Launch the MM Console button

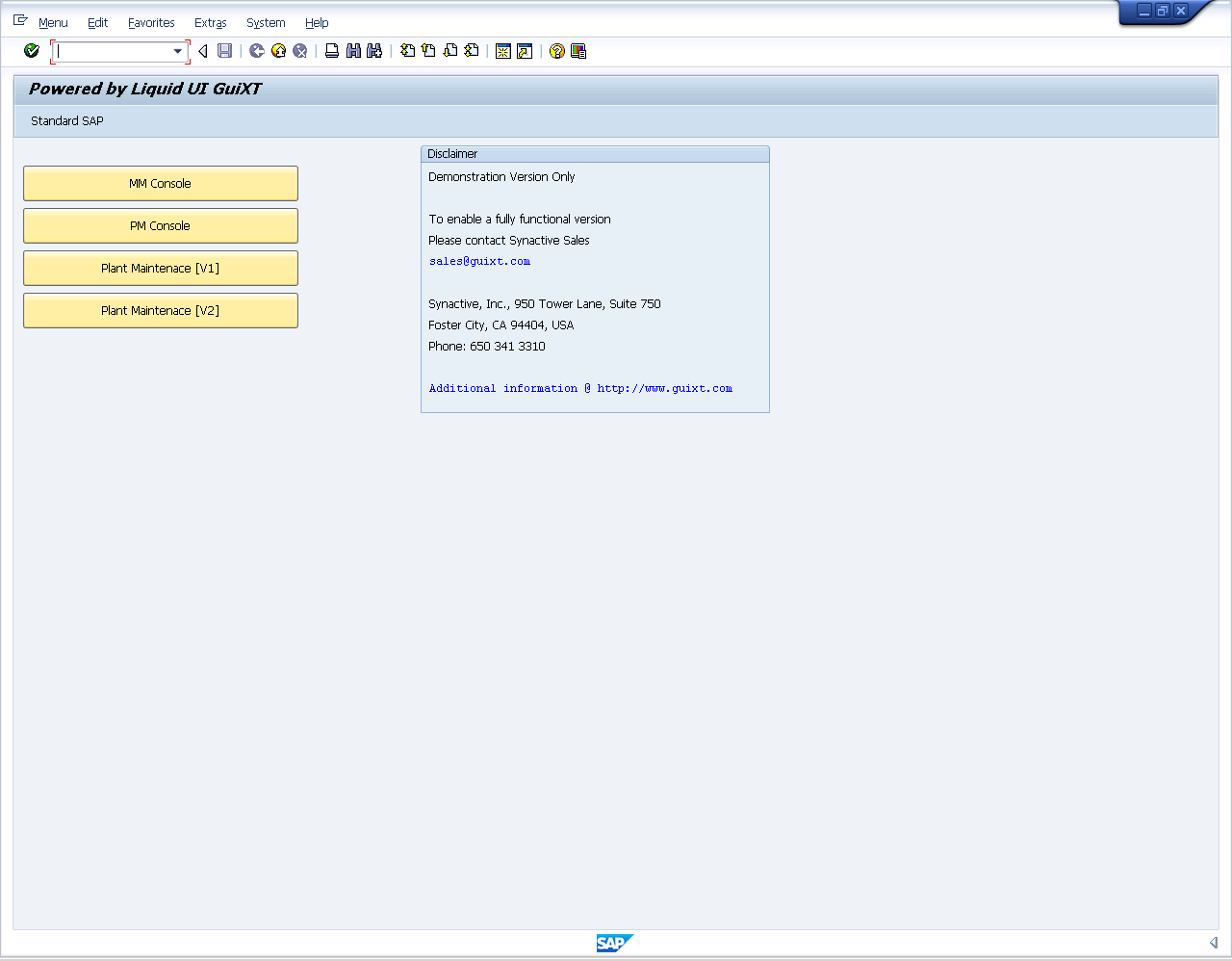tap(161, 183)
